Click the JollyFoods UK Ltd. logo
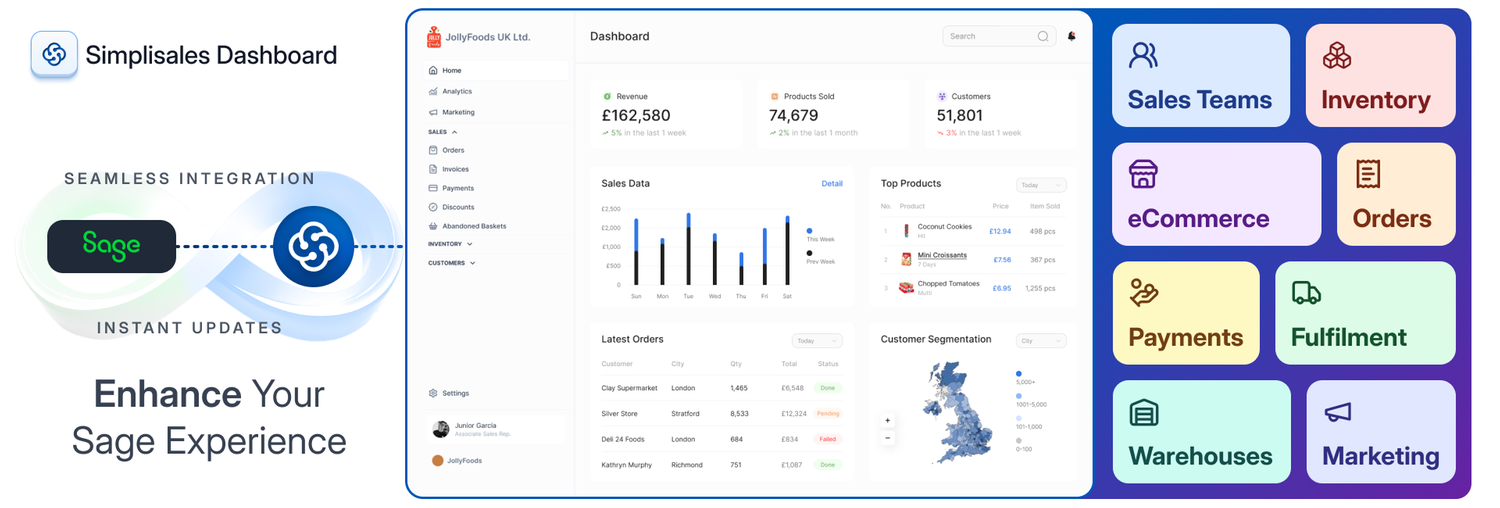The height and width of the screenshot is (508, 1500). (434, 36)
